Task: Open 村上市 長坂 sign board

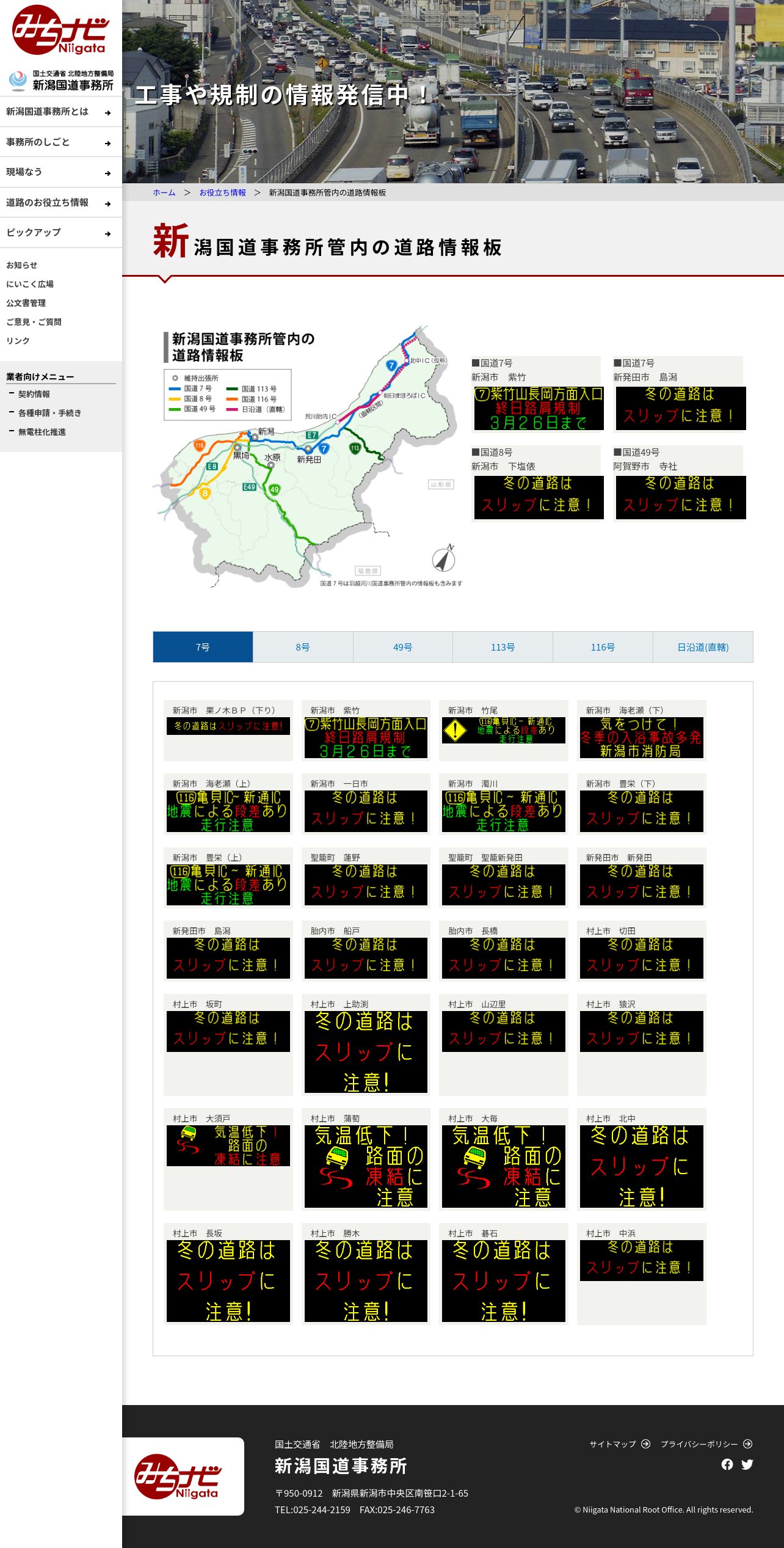Action: click(x=228, y=1281)
